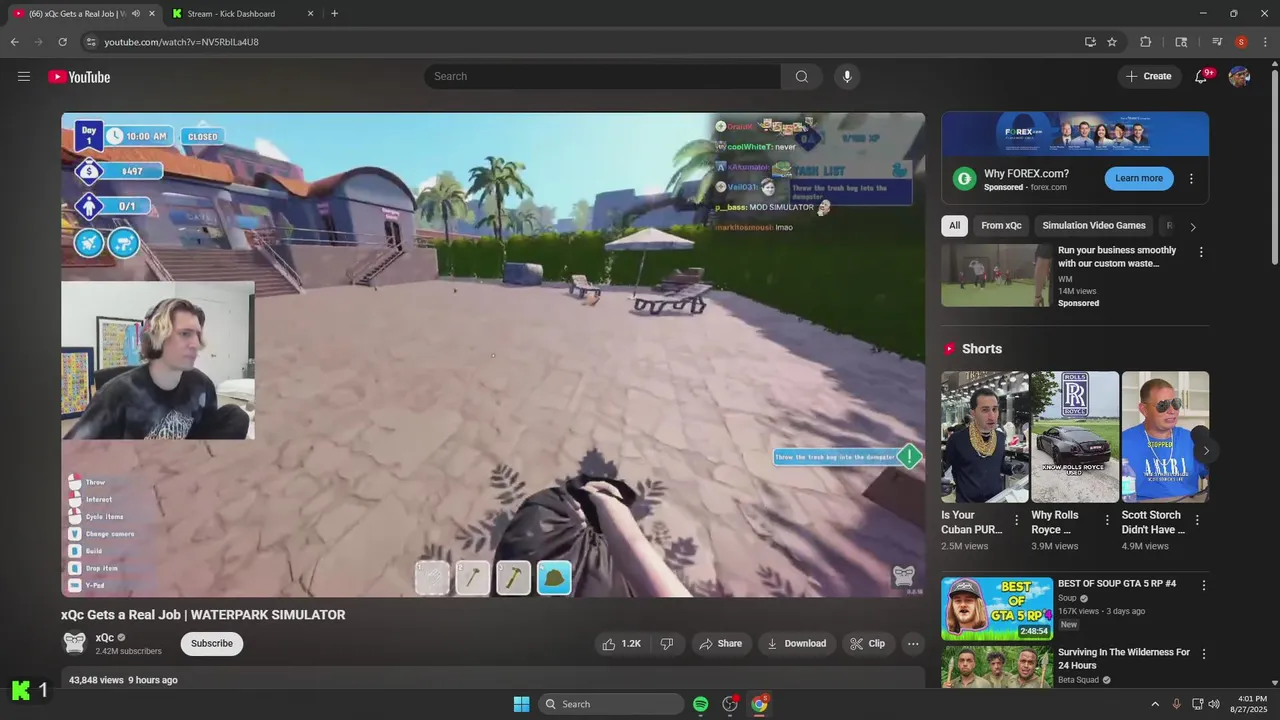Open the Is Your Cuban short thumbnail
This screenshot has width=1280, height=720.
[984, 437]
